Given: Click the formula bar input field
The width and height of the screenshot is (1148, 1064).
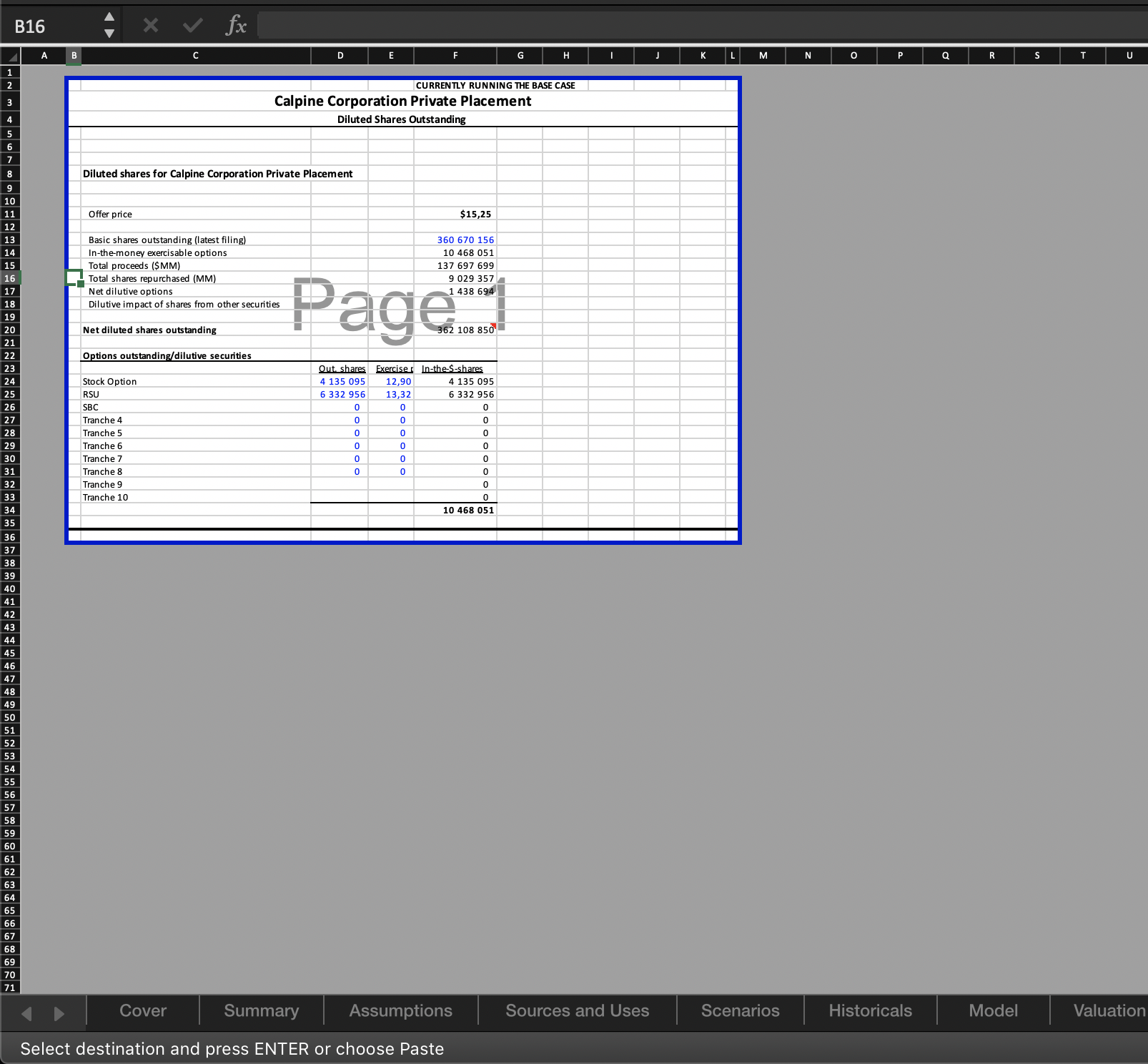Looking at the screenshot, I should (x=702, y=26).
